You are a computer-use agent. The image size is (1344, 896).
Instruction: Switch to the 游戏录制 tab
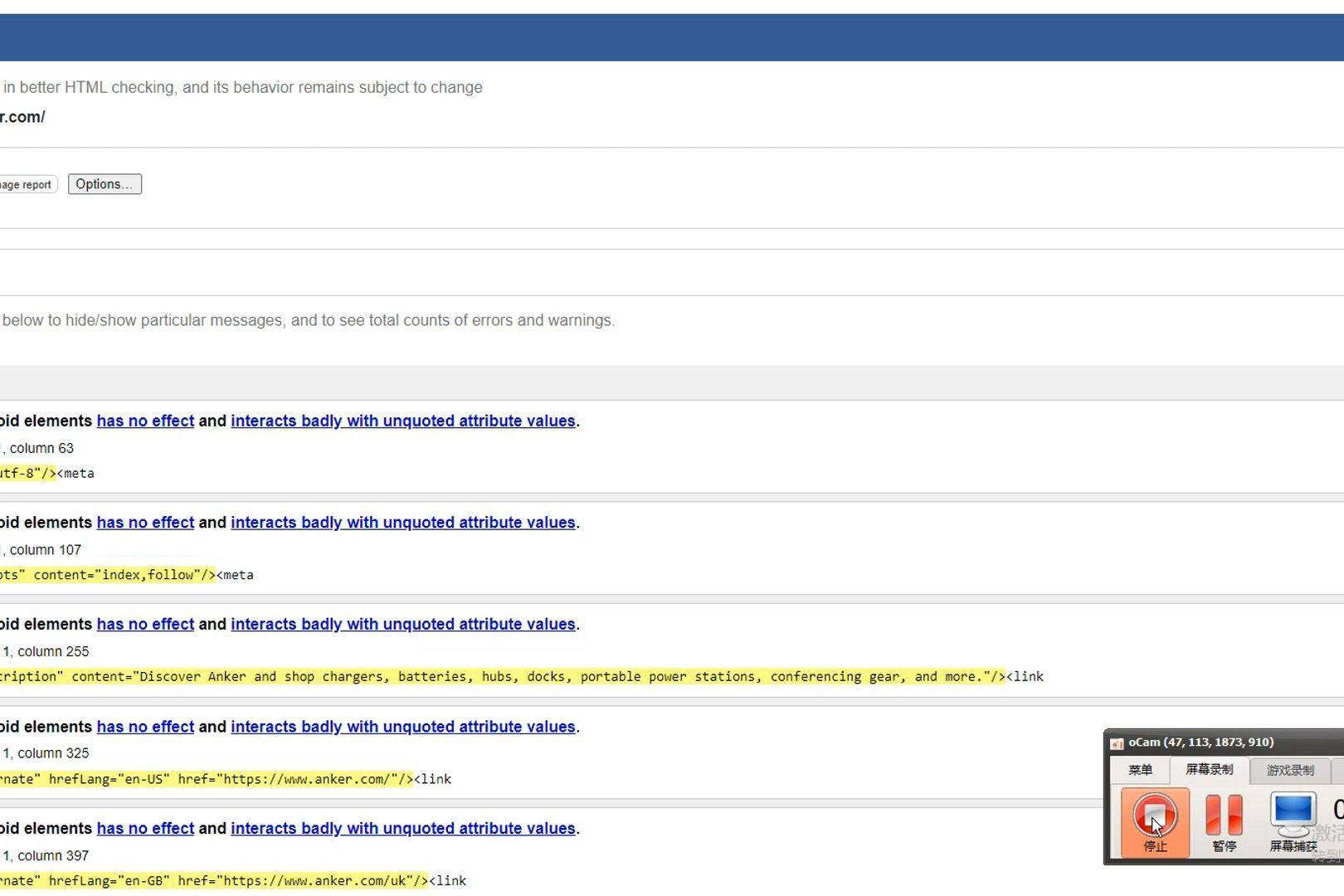pyautogui.click(x=1289, y=771)
